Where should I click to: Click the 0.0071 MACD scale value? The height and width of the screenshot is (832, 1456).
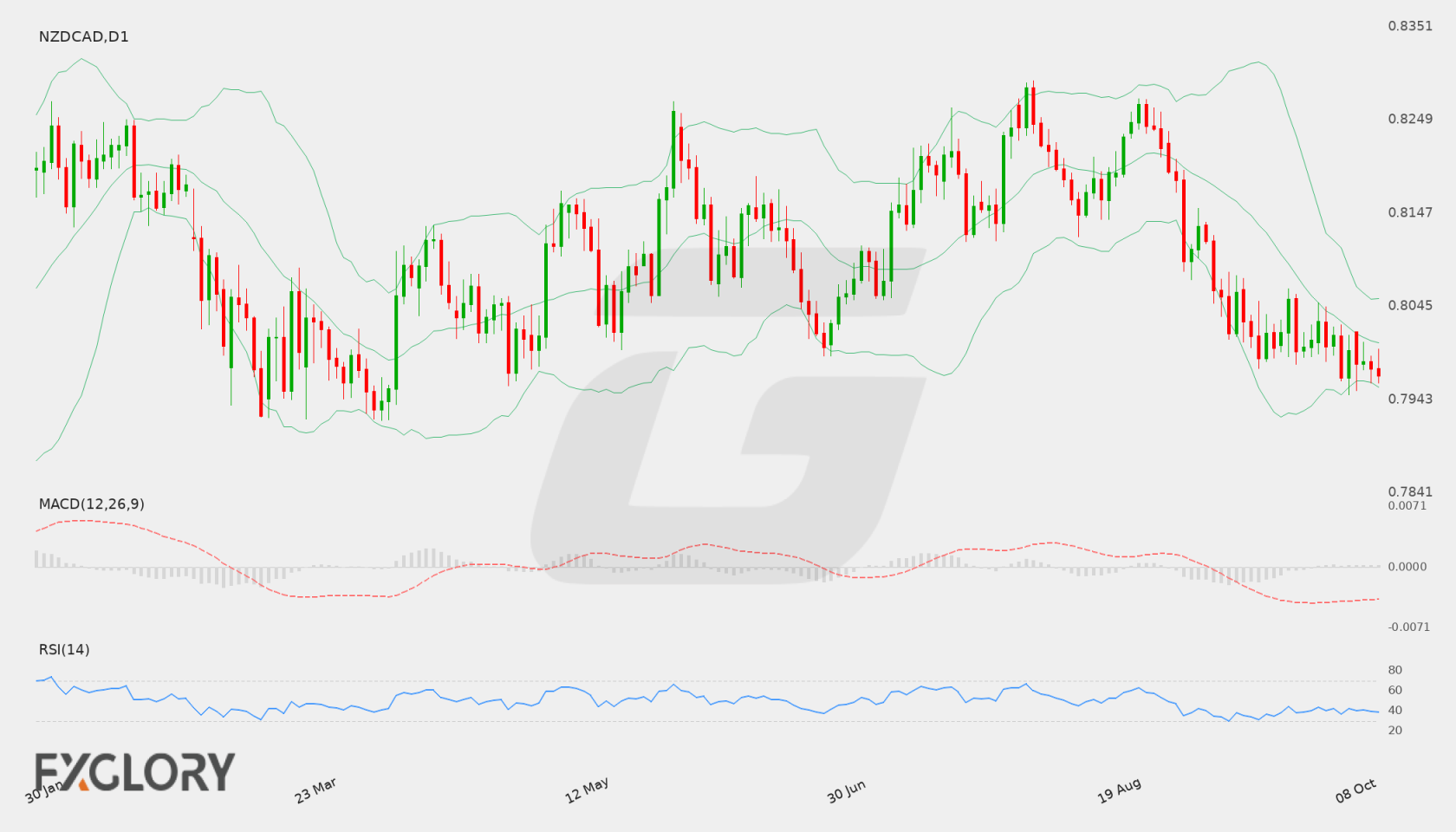(1407, 505)
